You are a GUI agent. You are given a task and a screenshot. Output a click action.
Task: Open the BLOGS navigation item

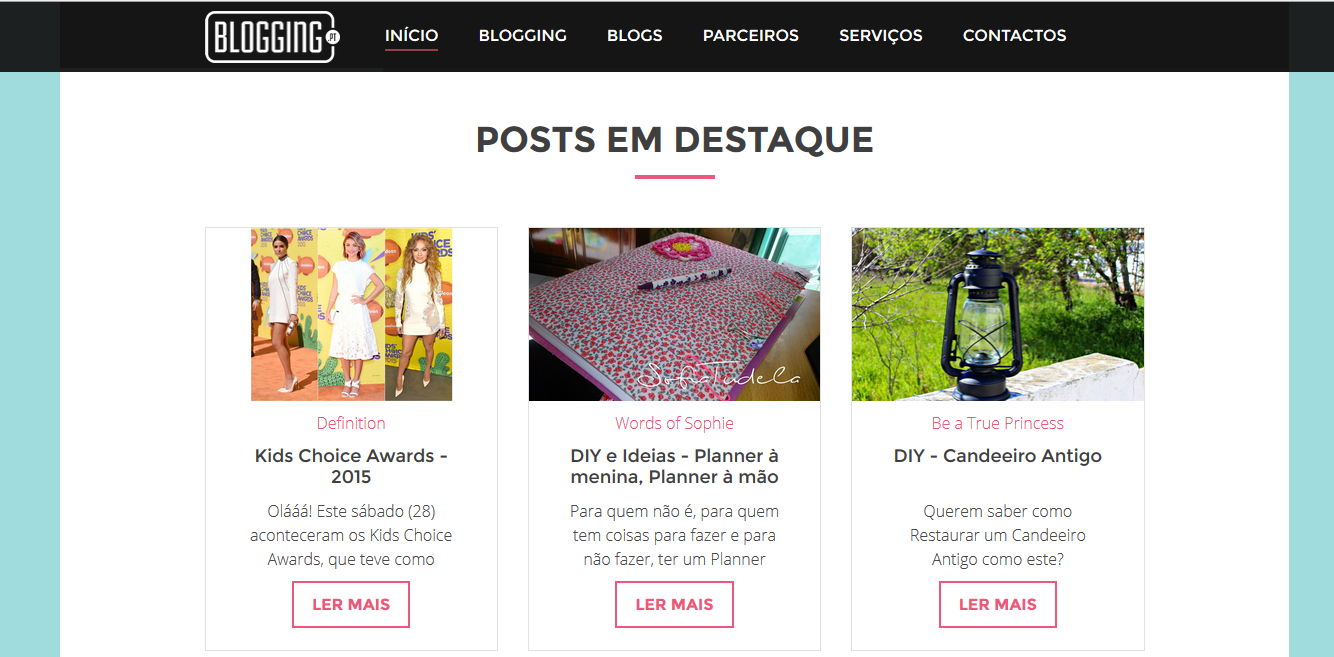click(x=634, y=35)
